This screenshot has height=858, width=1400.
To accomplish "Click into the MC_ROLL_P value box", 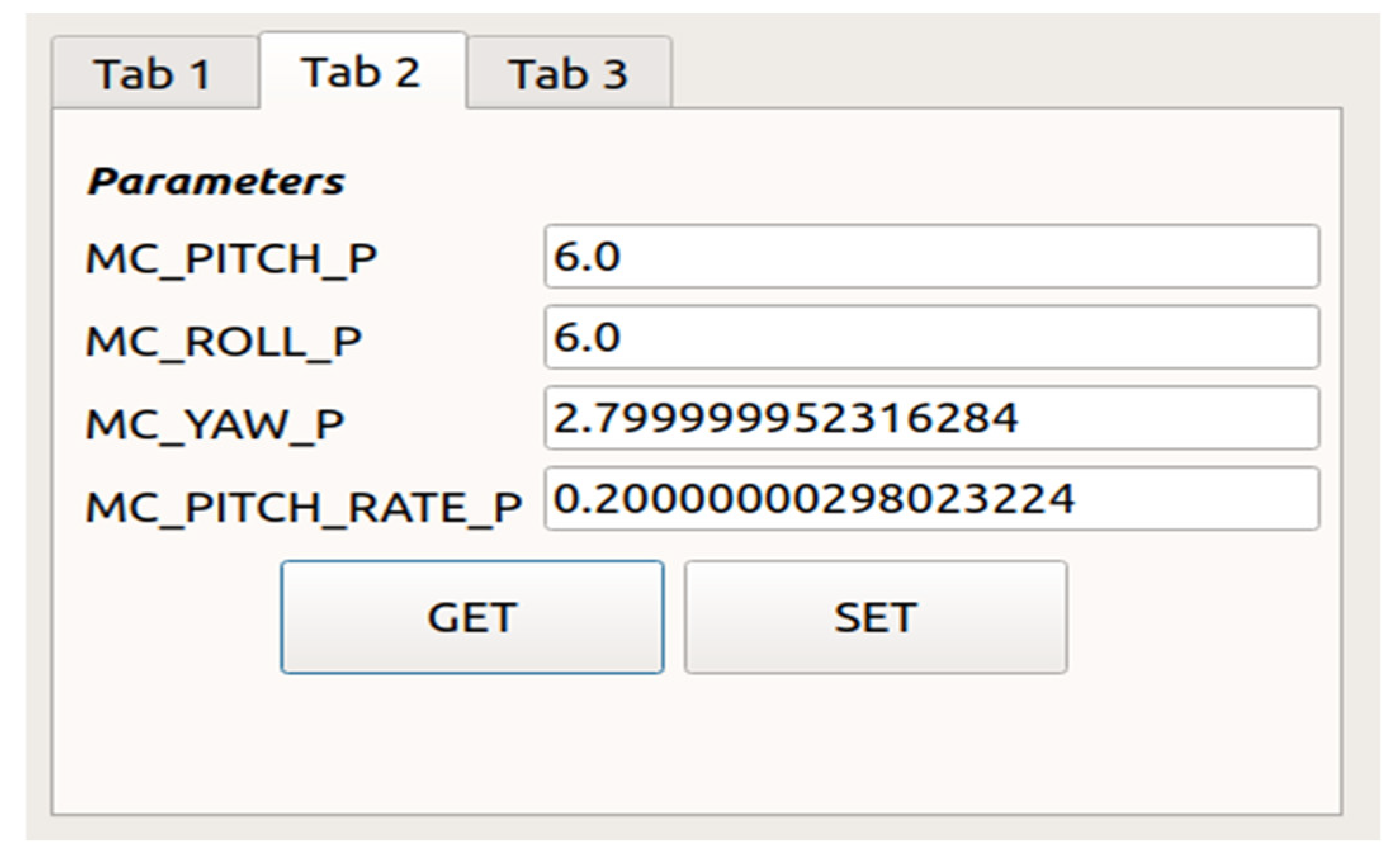I will 931,337.
